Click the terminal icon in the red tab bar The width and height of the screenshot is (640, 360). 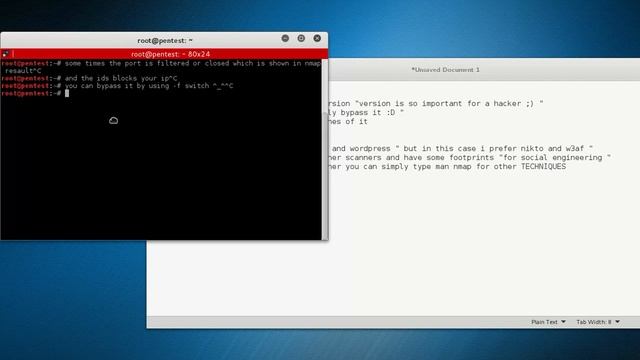click(x=5, y=54)
